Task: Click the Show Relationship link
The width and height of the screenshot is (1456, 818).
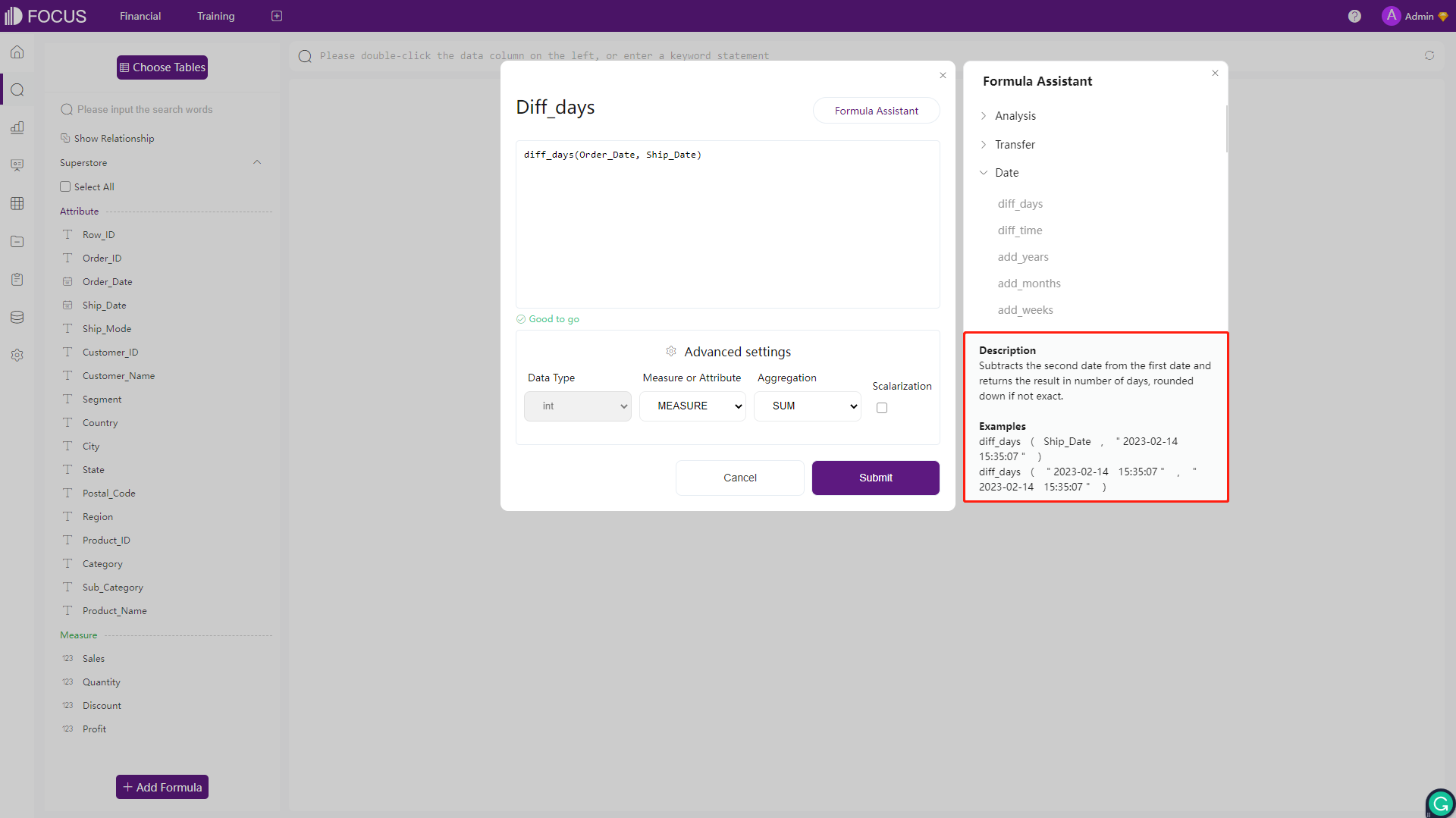Action: pos(114,139)
